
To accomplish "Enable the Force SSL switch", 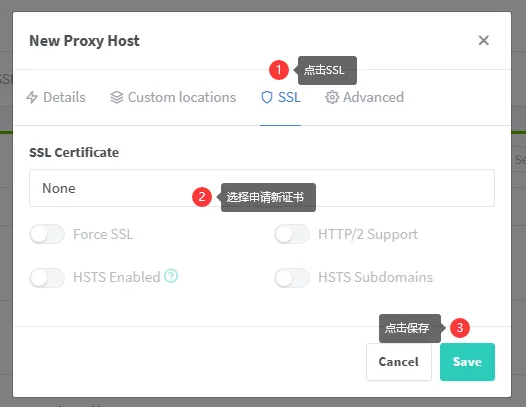I will (47, 234).
